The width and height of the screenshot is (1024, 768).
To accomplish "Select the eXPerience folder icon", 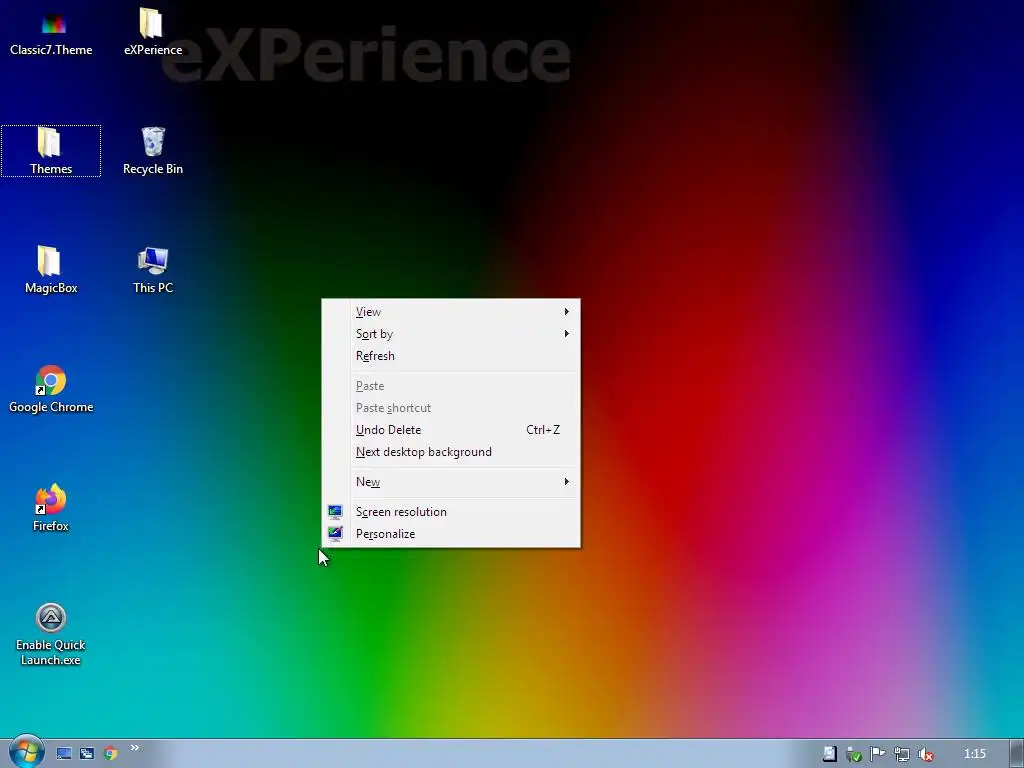I will [x=153, y=33].
